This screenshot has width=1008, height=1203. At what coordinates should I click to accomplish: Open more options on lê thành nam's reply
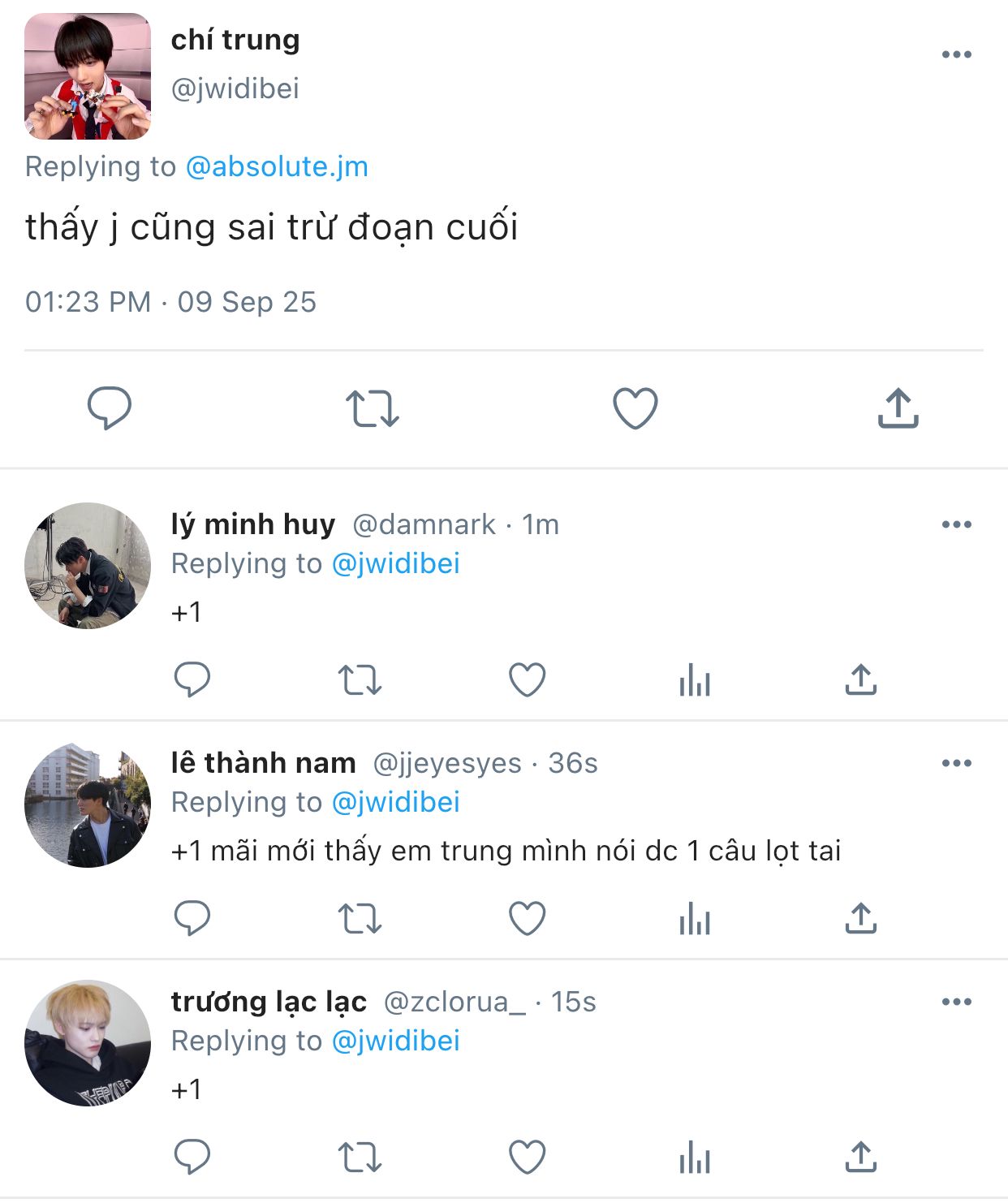tap(956, 763)
